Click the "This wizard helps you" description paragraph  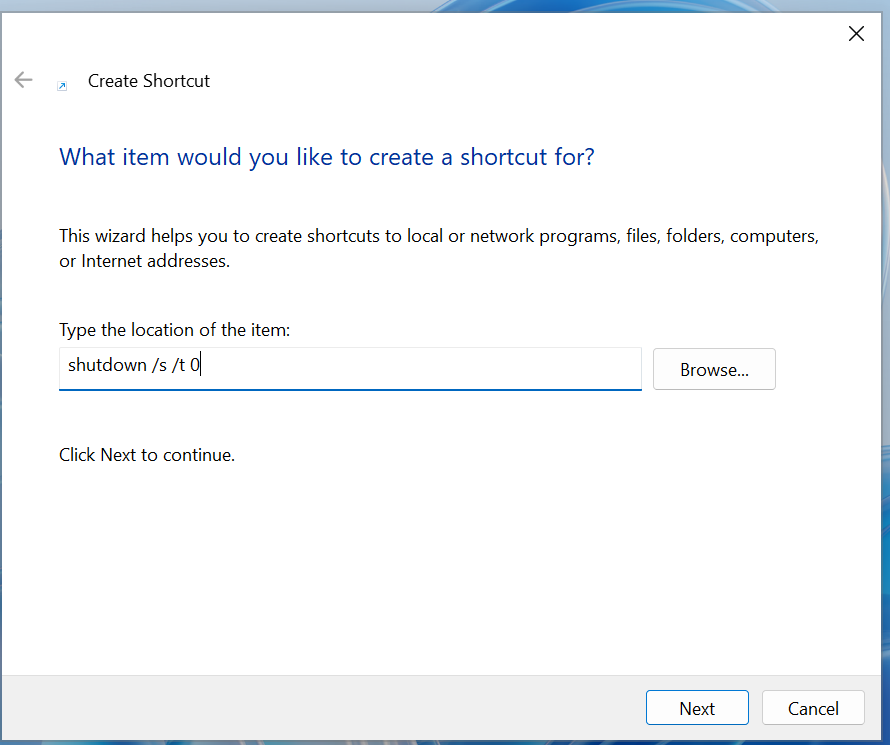[439, 248]
